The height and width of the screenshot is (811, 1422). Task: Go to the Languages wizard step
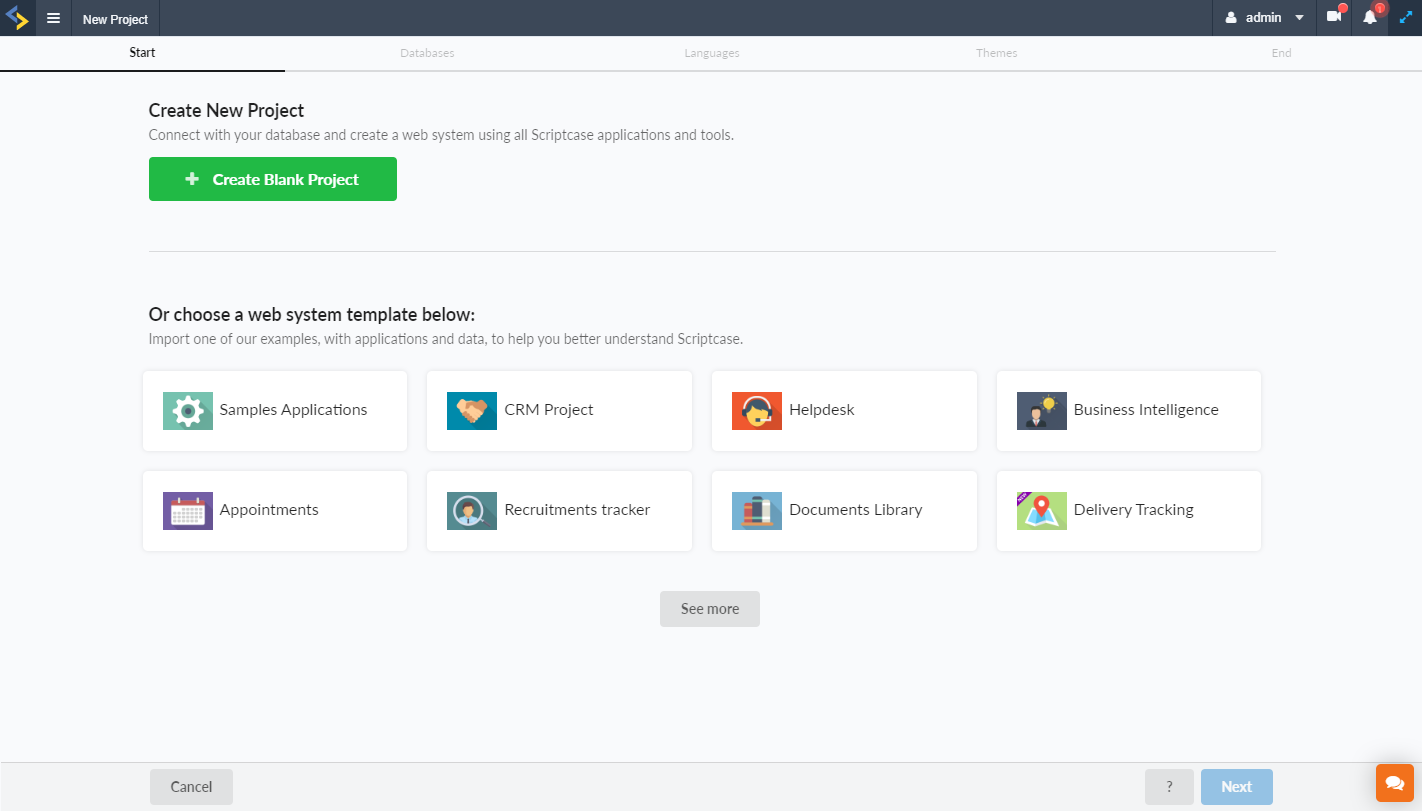click(x=712, y=53)
